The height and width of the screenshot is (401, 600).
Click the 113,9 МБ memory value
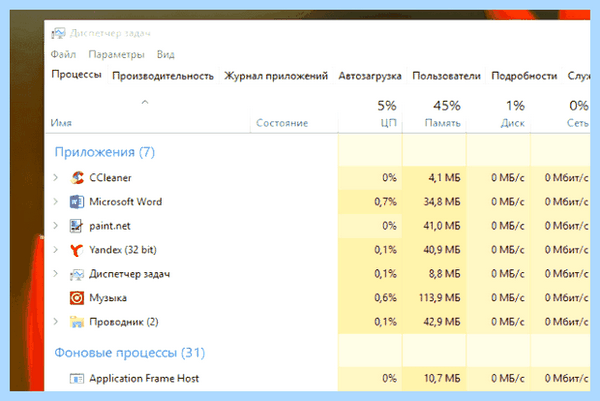click(439, 298)
